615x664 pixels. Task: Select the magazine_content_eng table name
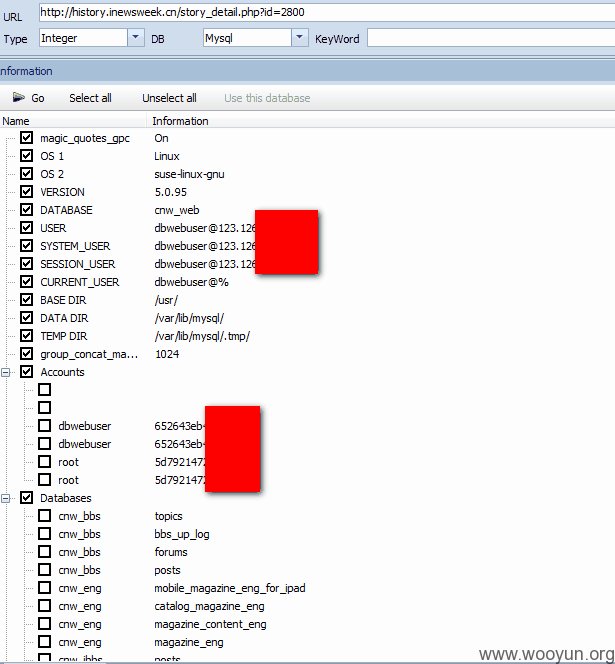(x=211, y=624)
